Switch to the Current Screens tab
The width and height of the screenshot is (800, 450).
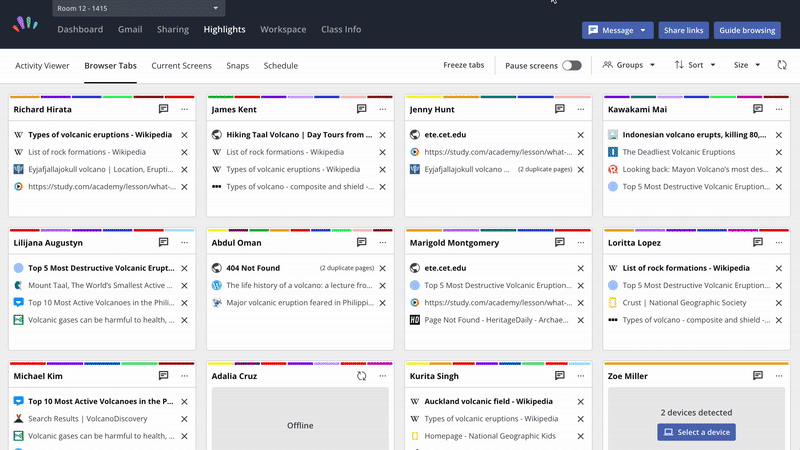click(x=181, y=65)
